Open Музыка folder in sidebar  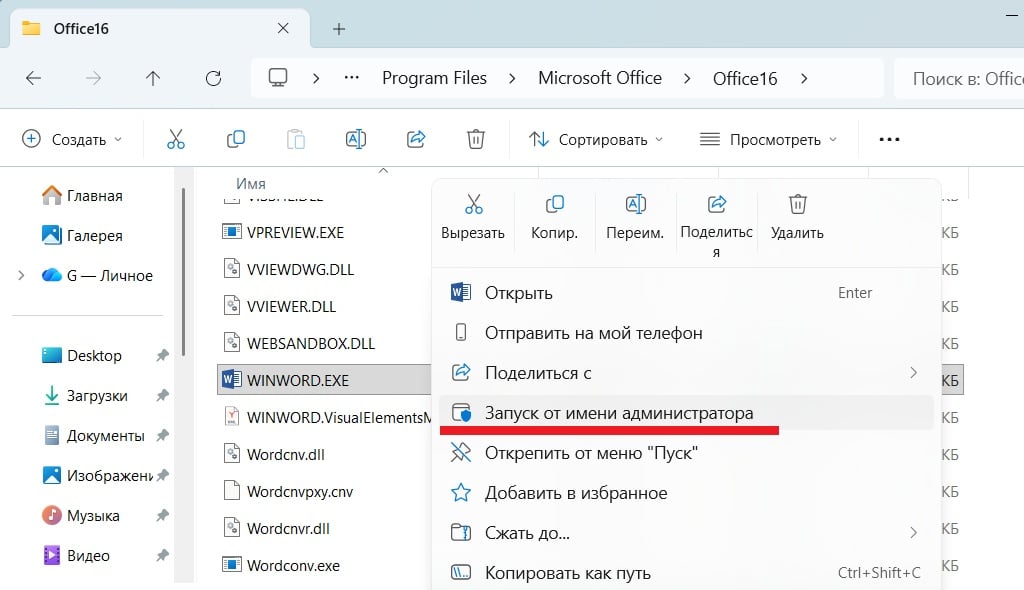coord(81,516)
